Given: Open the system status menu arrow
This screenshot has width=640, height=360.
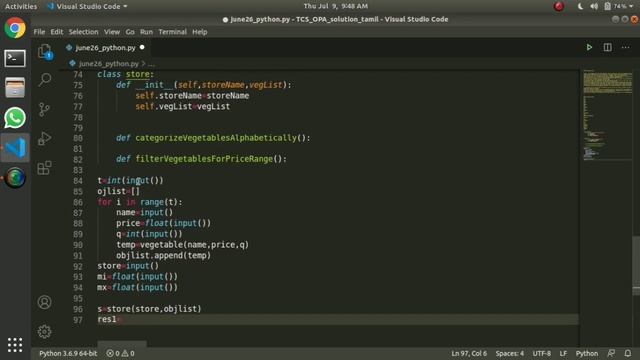Looking at the screenshot, I should click(x=631, y=6).
